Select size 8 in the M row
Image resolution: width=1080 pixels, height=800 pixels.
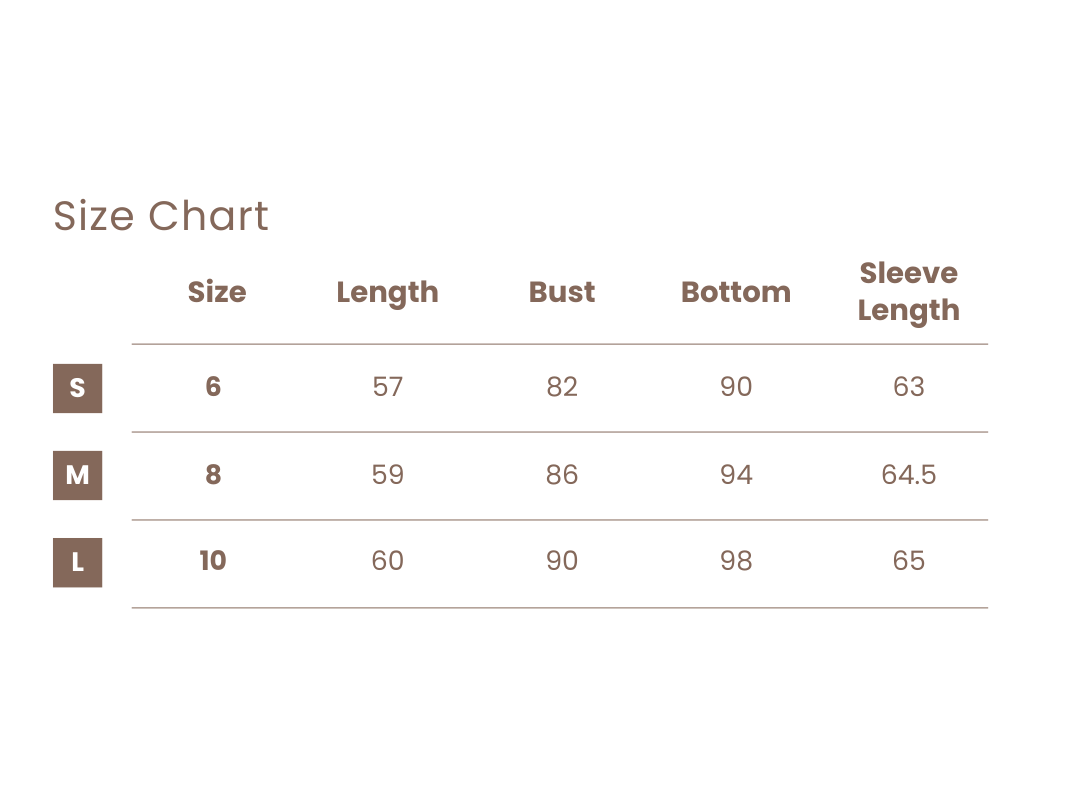click(x=213, y=475)
